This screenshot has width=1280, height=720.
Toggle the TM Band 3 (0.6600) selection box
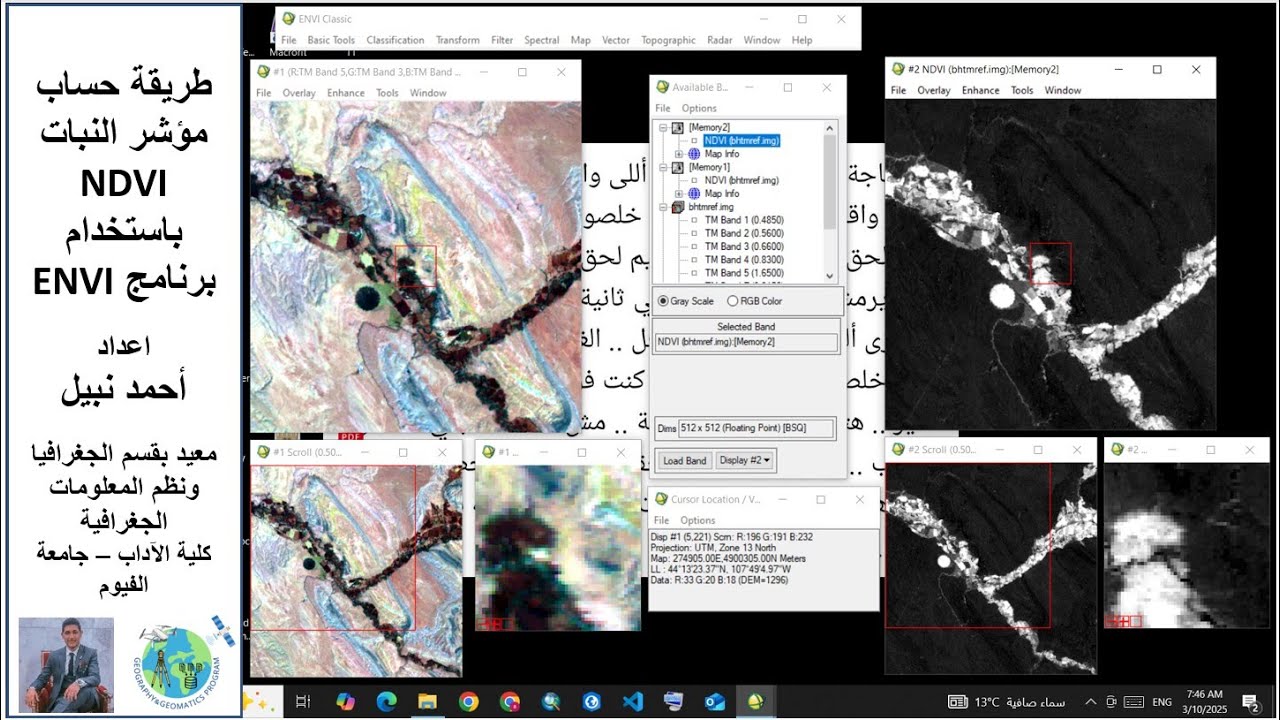click(695, 246)
